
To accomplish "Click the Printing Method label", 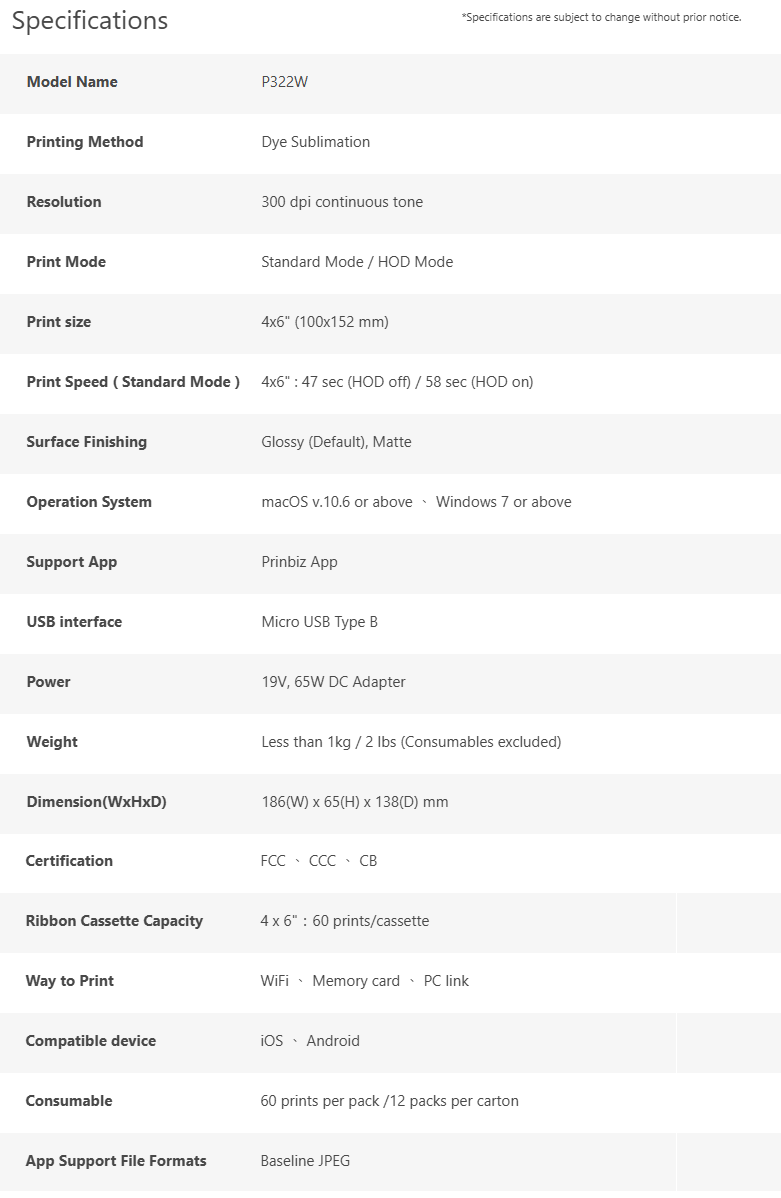I will click(x=85, y=142).
